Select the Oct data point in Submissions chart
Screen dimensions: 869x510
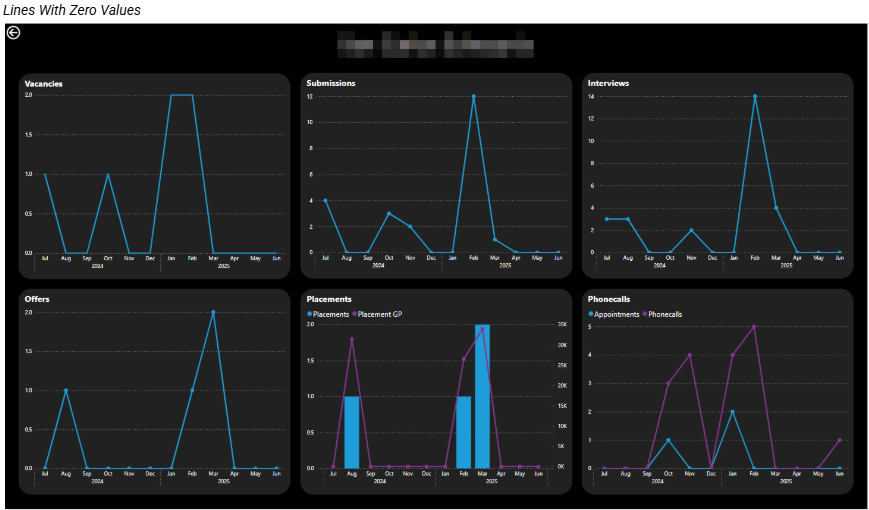[389, 213]
